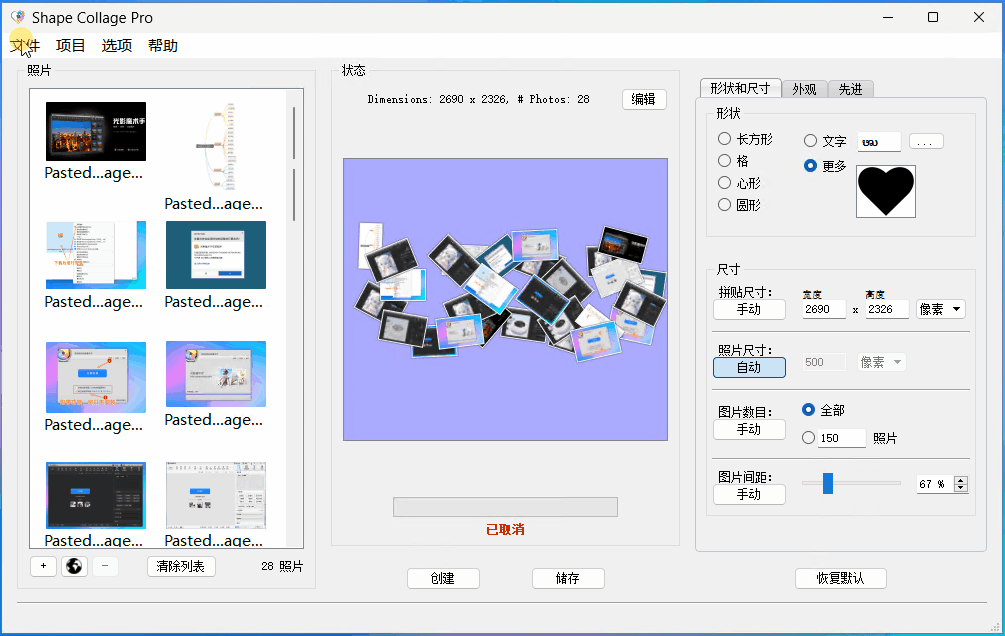The height and width of the screenshot is (636, 1005).
Task: Select the light editor window thumbnail
Action: [x=215, y=495]
